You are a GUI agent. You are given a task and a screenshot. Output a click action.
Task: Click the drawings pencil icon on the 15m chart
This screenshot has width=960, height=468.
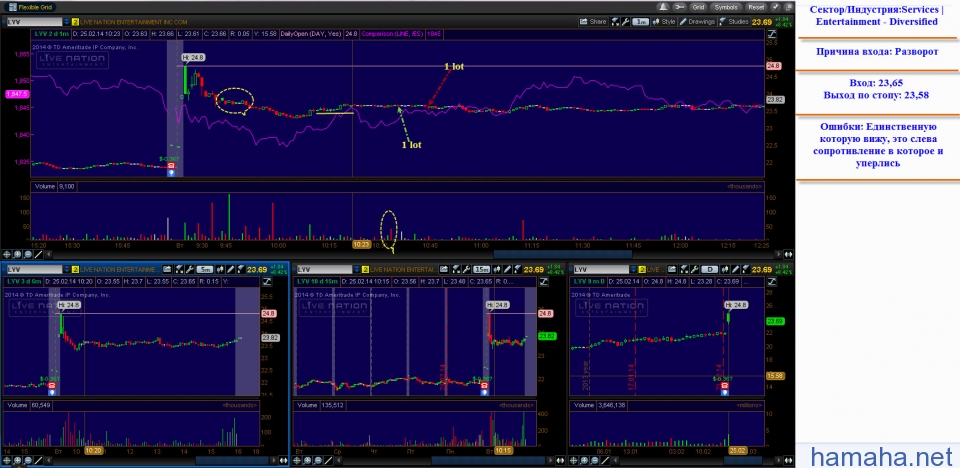click(x=508, y=270)
